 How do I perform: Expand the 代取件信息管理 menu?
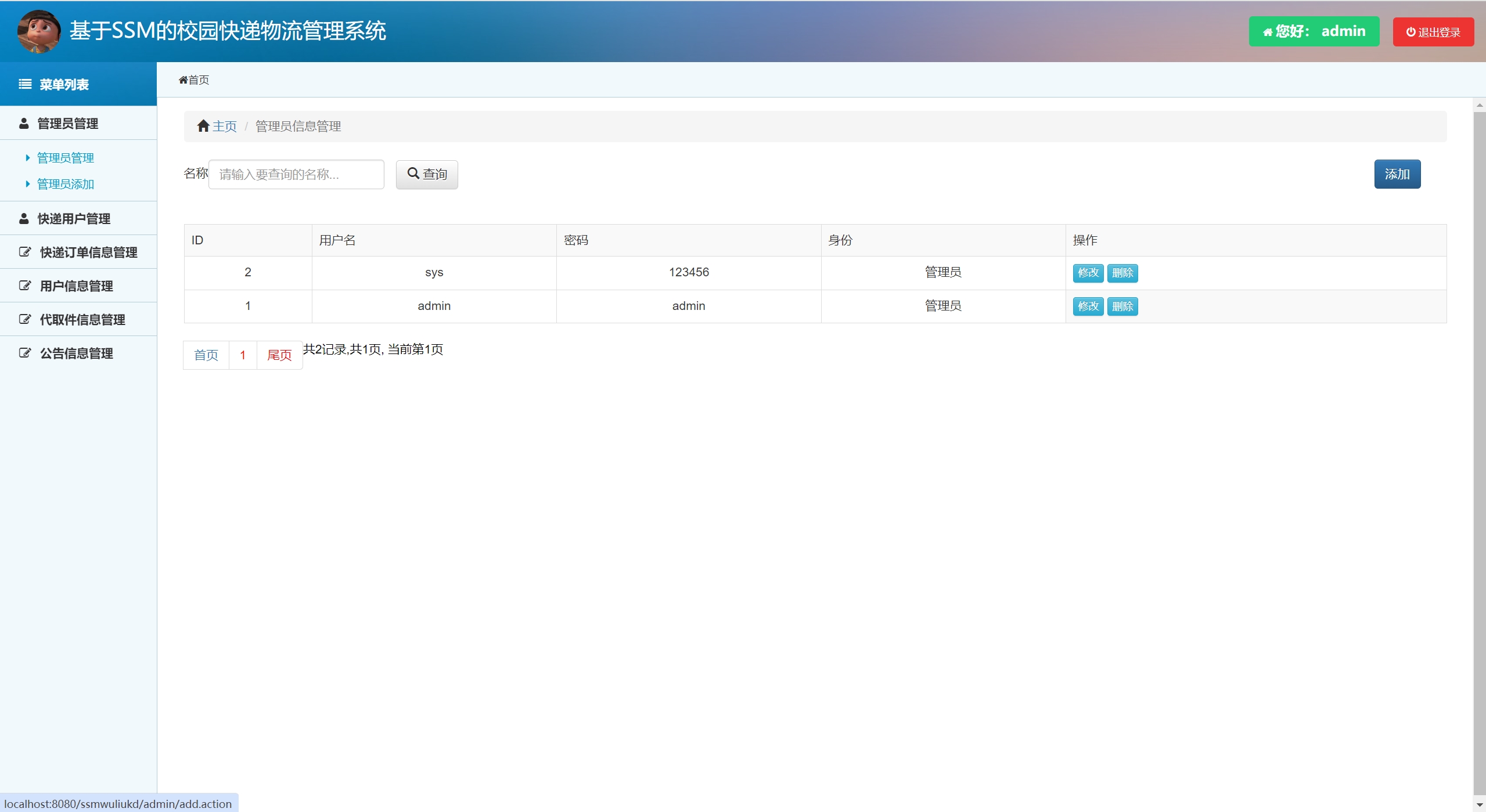pos(82,320)
